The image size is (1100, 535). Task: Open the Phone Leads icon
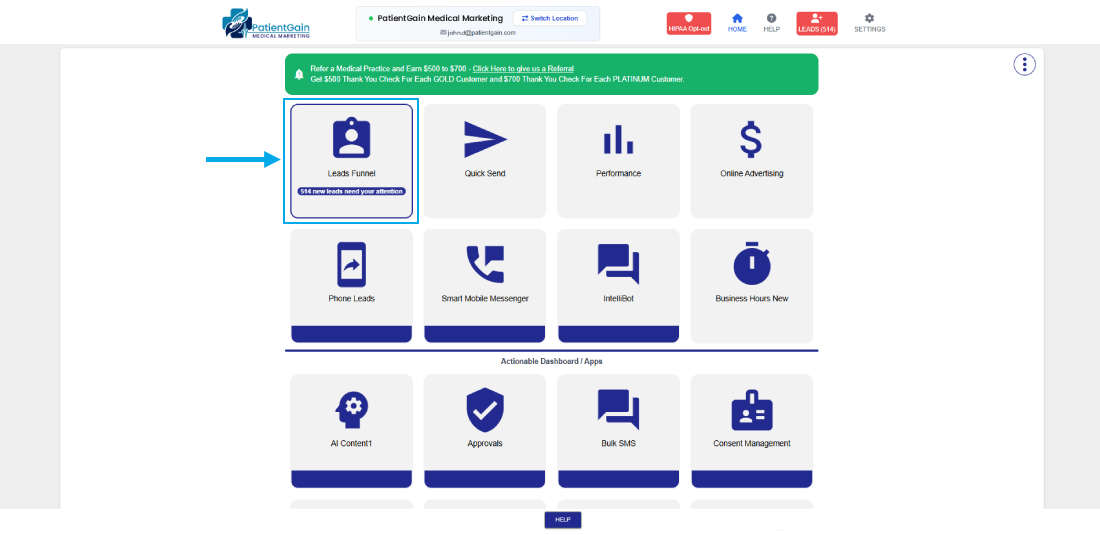click(351, 264)
